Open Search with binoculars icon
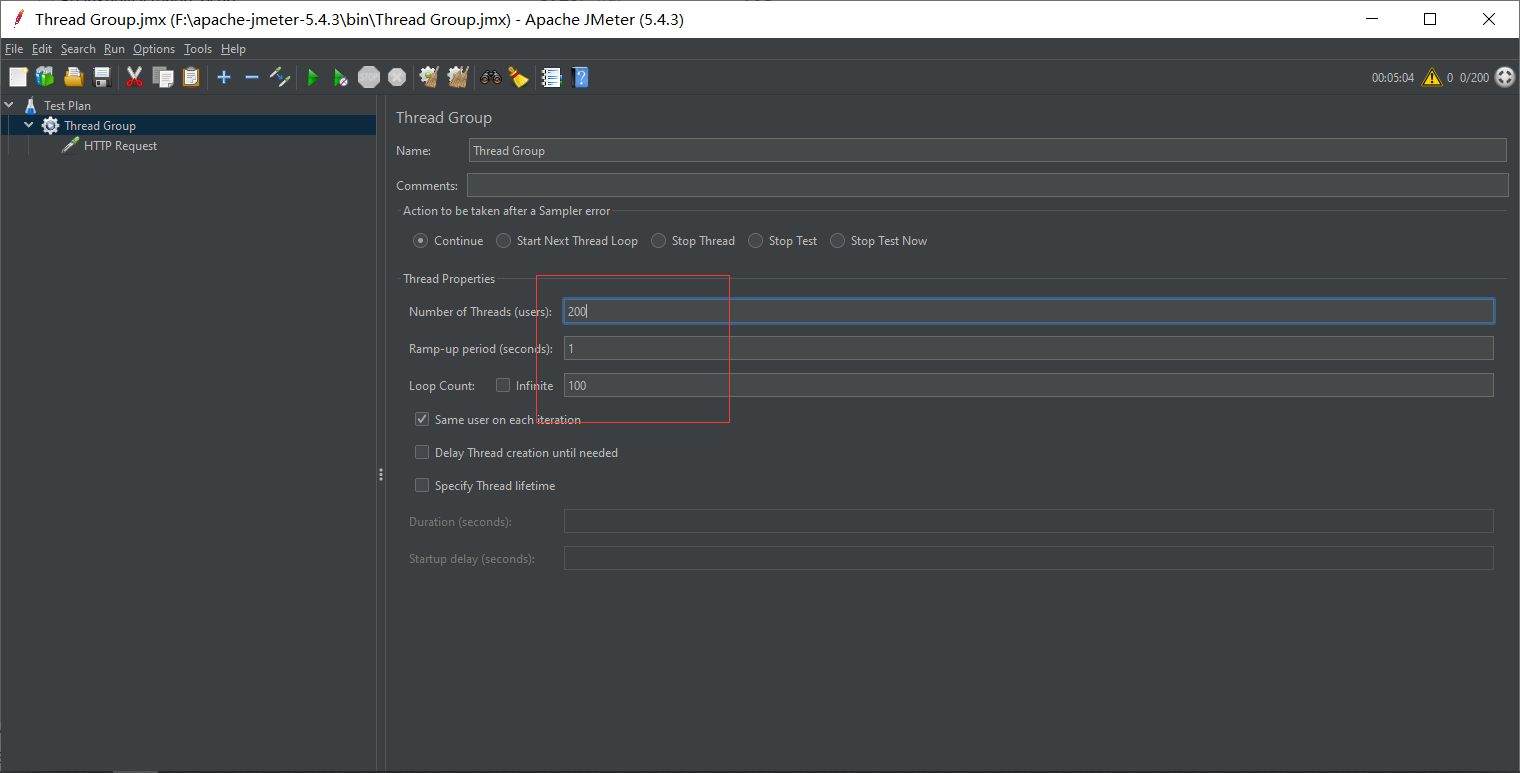The width and height of the screenshot is (1520, 773). pyautogui.click(x=490, y=77)
